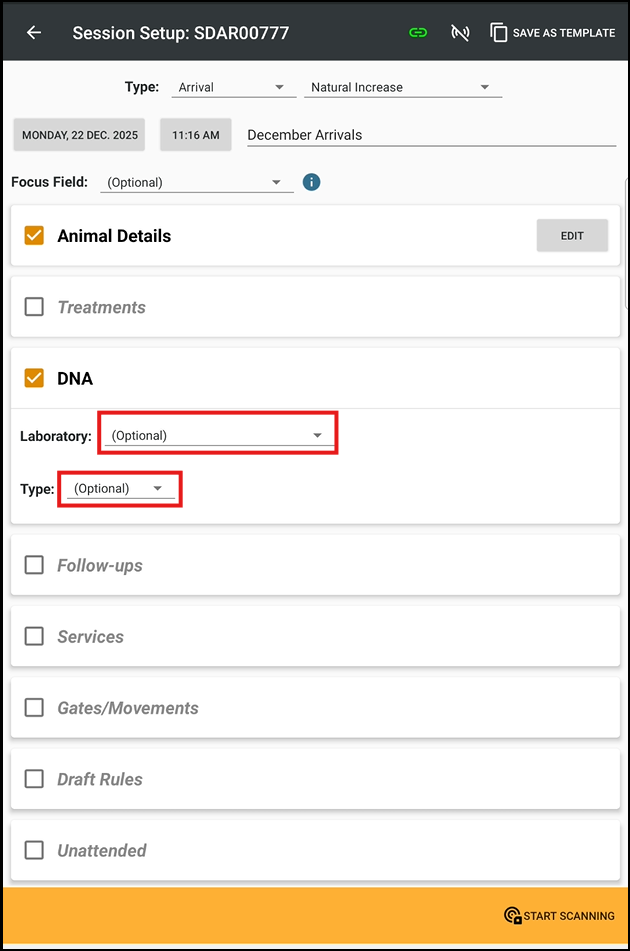The image size is (630, 951).
Task: Click the disconnected signal icon
Action: tap(460, 33)
